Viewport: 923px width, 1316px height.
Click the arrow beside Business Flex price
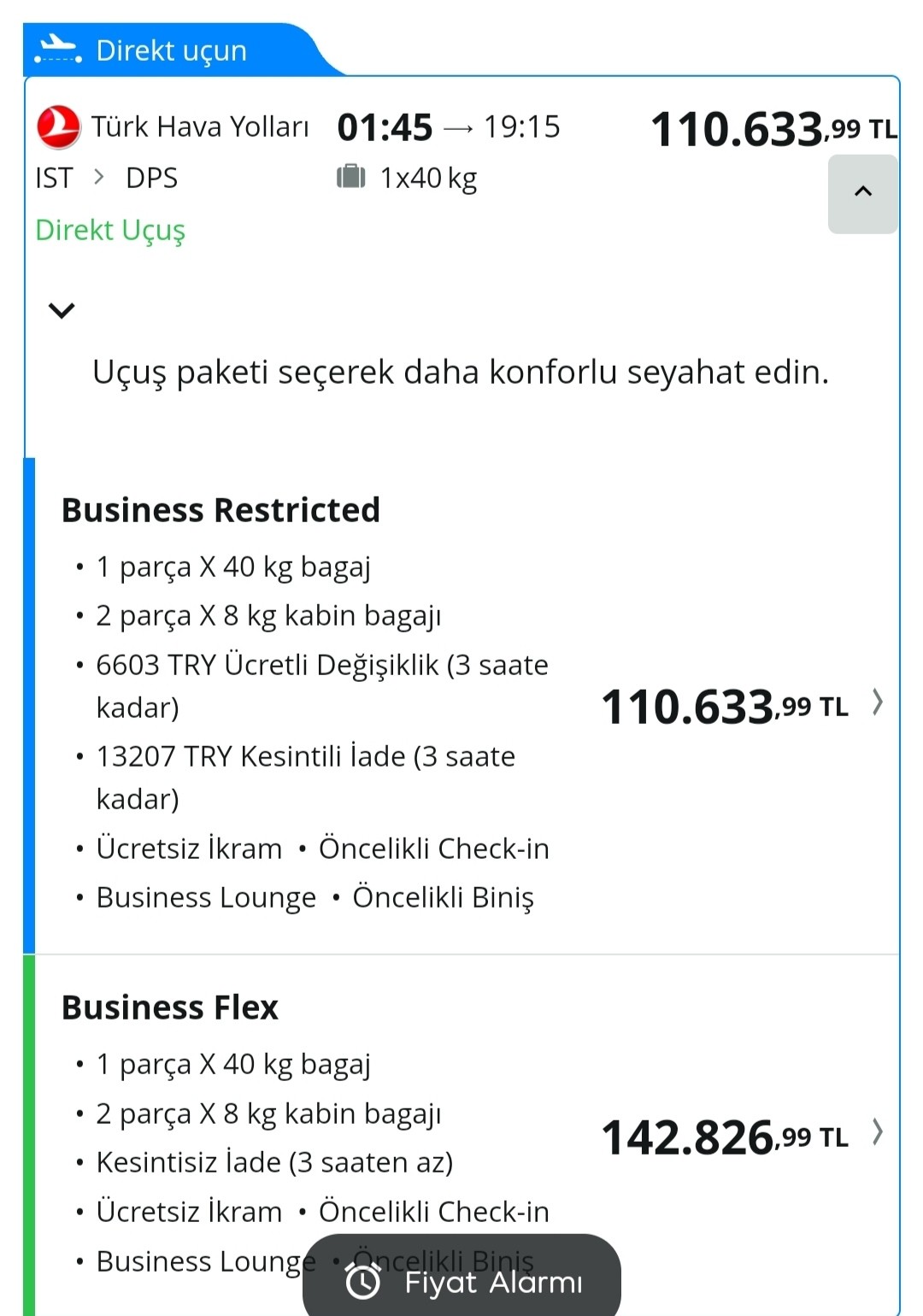(878, 1132)
